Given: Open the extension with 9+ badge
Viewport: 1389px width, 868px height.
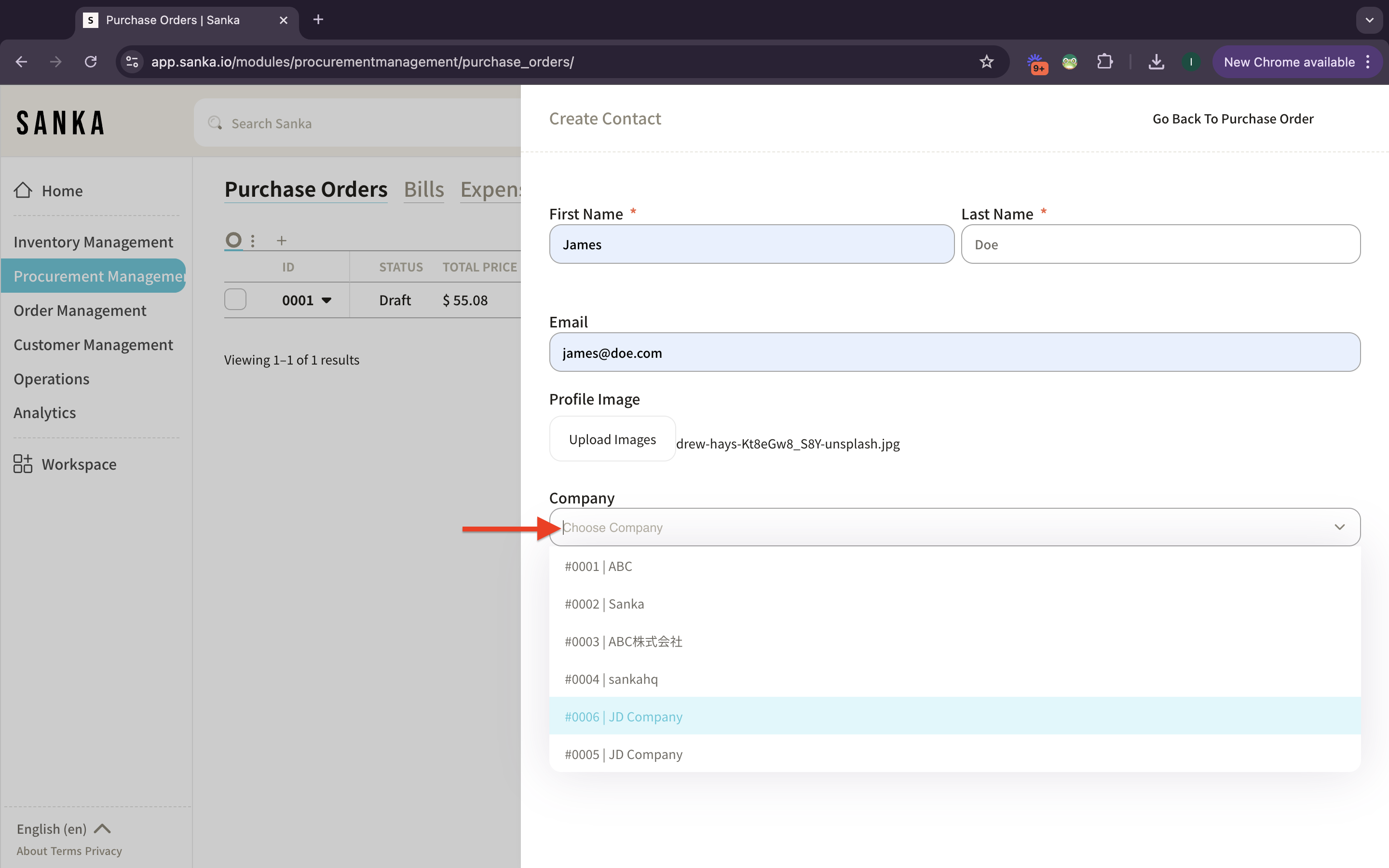Looking at the screenshot, I should [1036, 63].
